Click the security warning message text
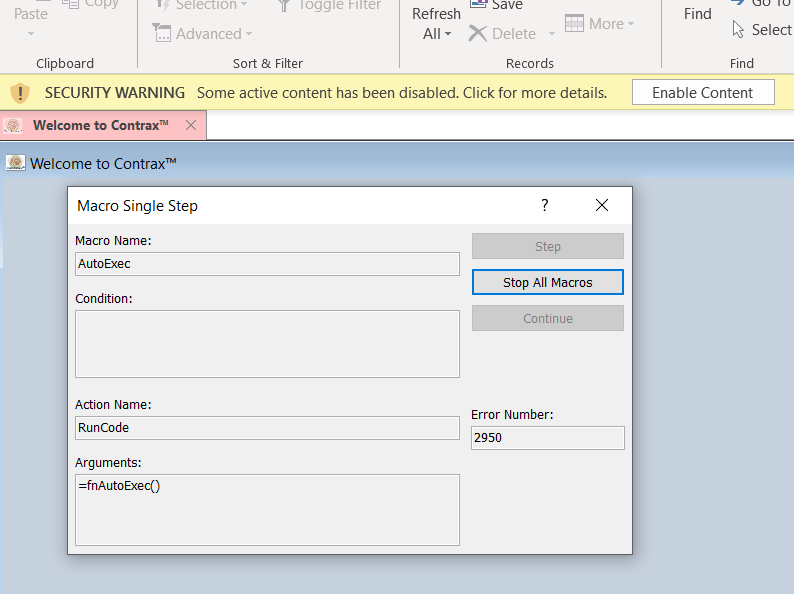The height and width of the screenshot is (594, 794). click(x=401, y=93)
